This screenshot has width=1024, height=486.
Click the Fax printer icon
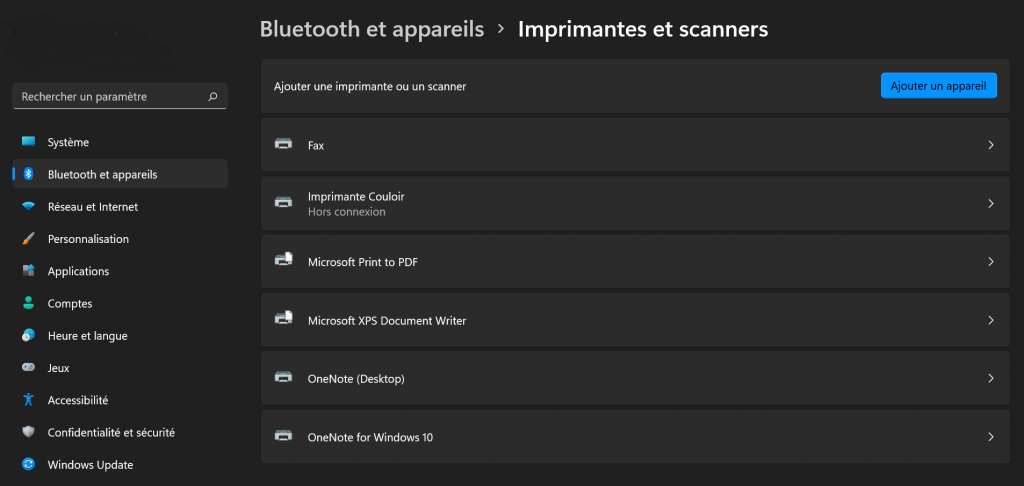(283, 145)
